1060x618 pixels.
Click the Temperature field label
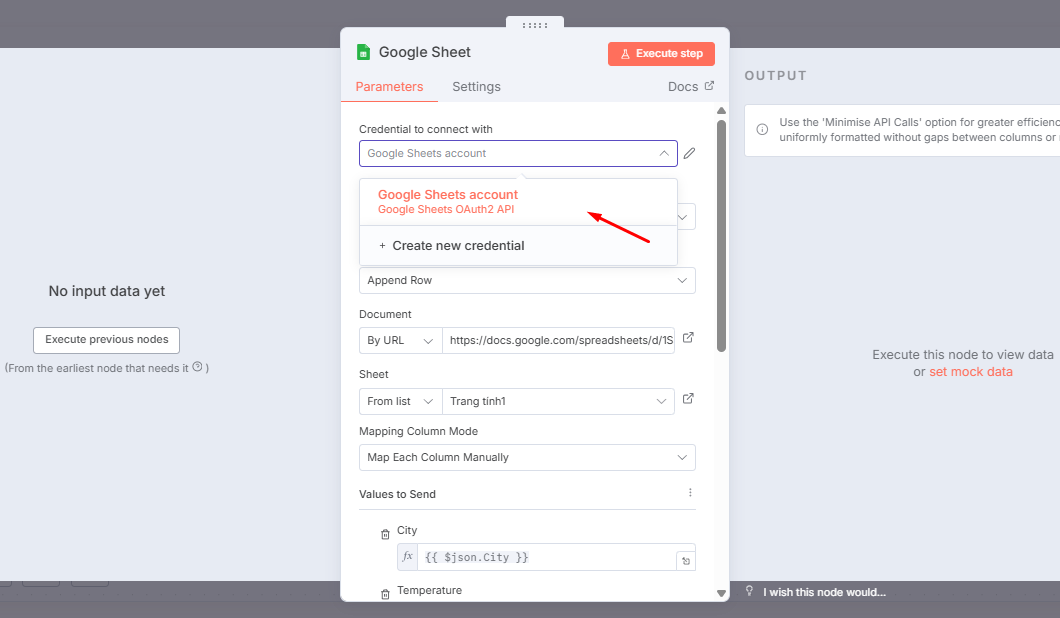coord(429,590)
